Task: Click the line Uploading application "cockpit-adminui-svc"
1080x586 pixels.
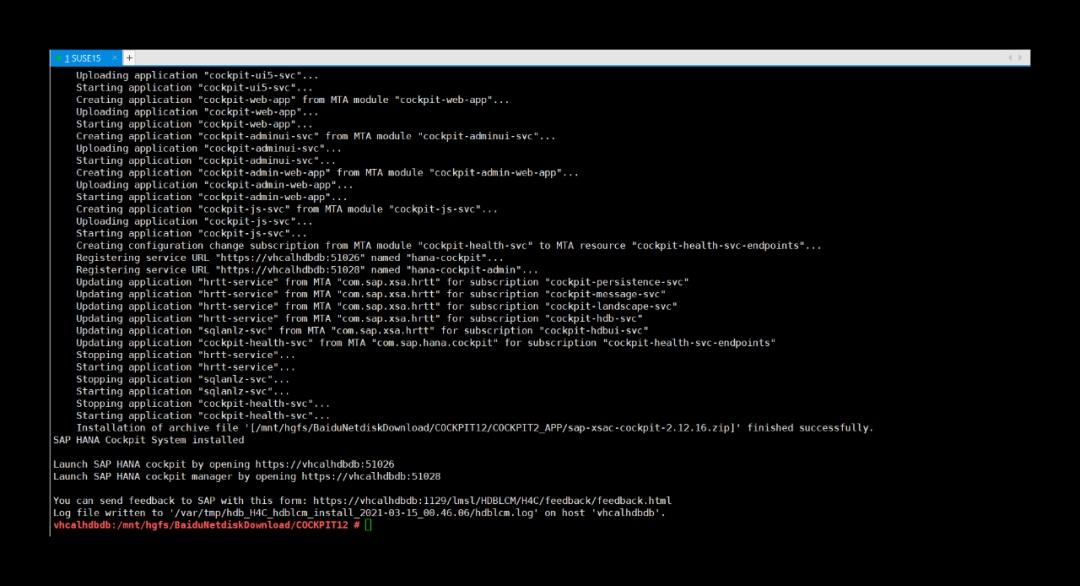Action: click(x=209, y=149)
